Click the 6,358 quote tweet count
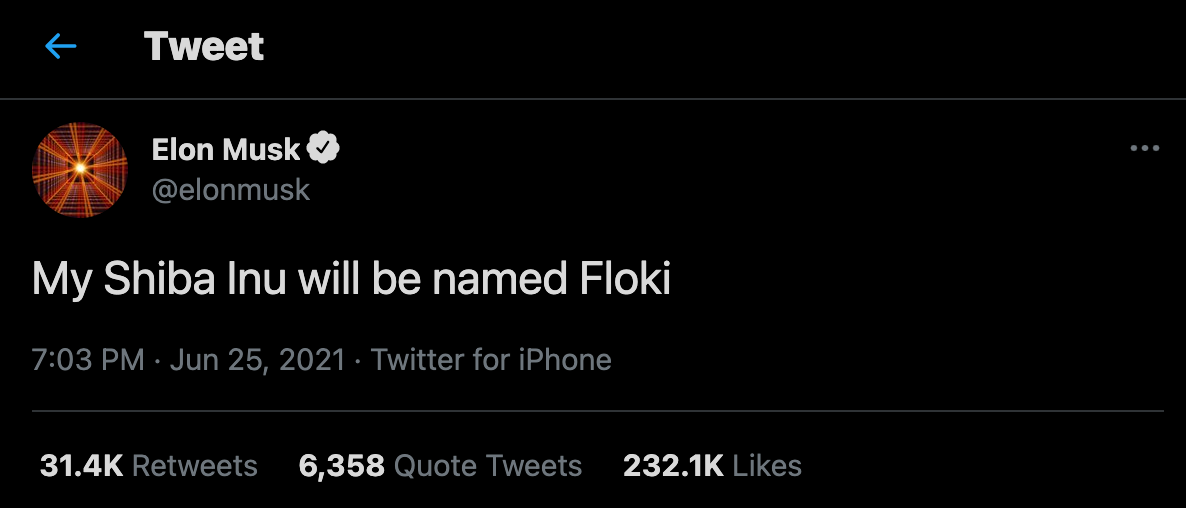1186x508 pixels. [x=341, y=465]
